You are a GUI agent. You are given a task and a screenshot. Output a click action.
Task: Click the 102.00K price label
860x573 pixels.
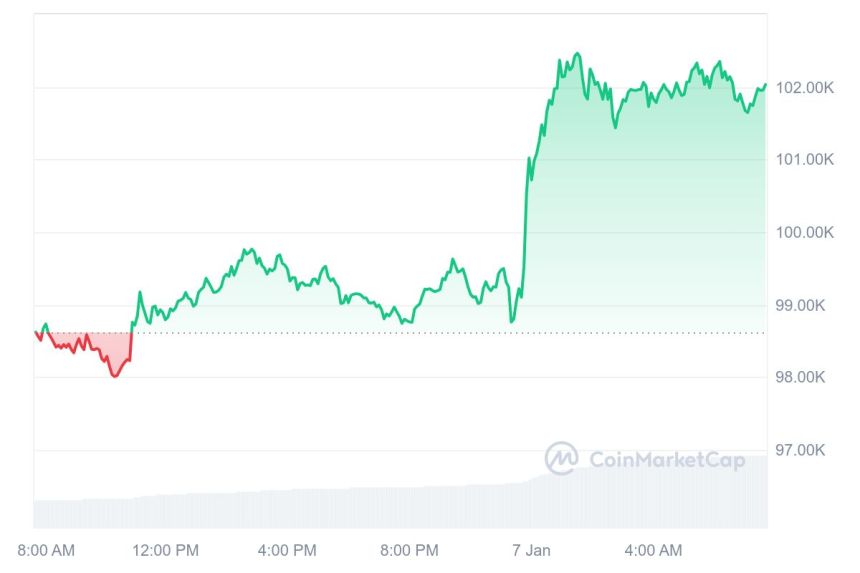pos(805,88)
